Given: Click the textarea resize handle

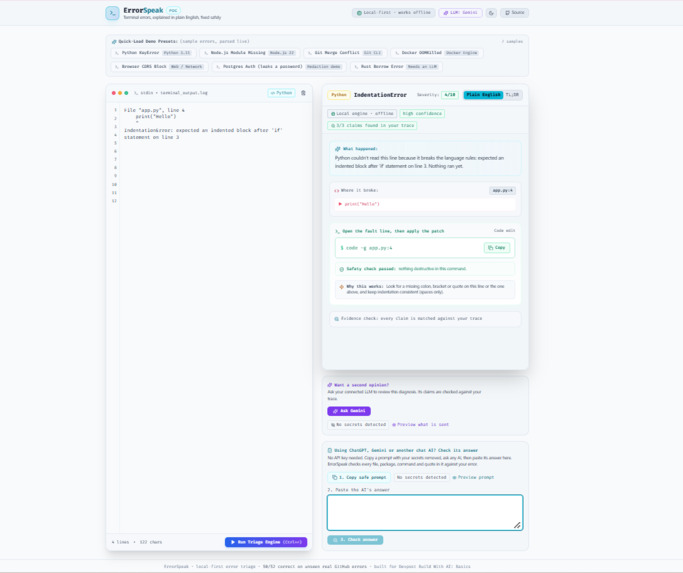Looking at the screenshot, I should coord(517,525).
